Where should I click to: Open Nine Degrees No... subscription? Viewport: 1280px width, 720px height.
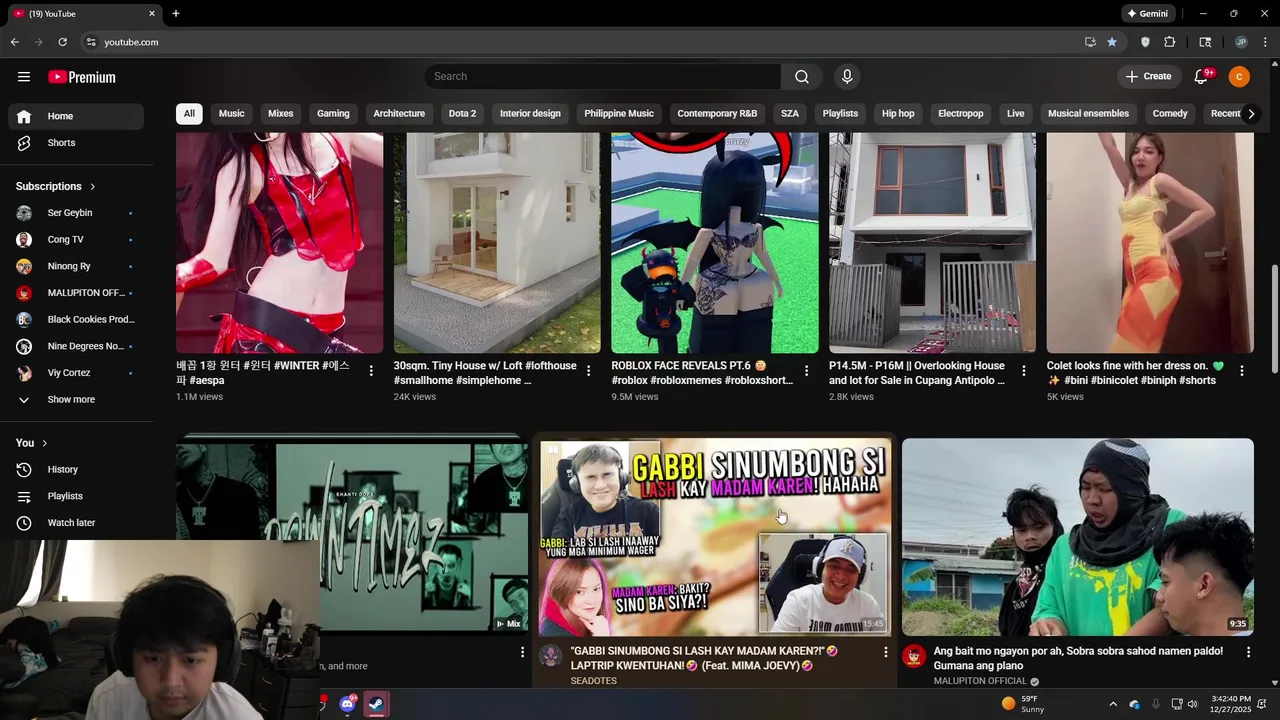click(76, 346)
